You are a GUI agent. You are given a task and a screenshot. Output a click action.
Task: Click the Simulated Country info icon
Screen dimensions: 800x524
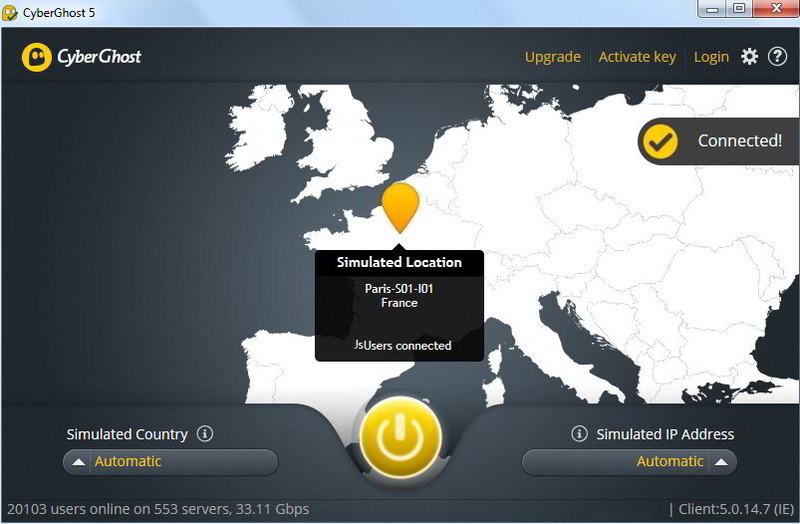(x=205, y=434)
